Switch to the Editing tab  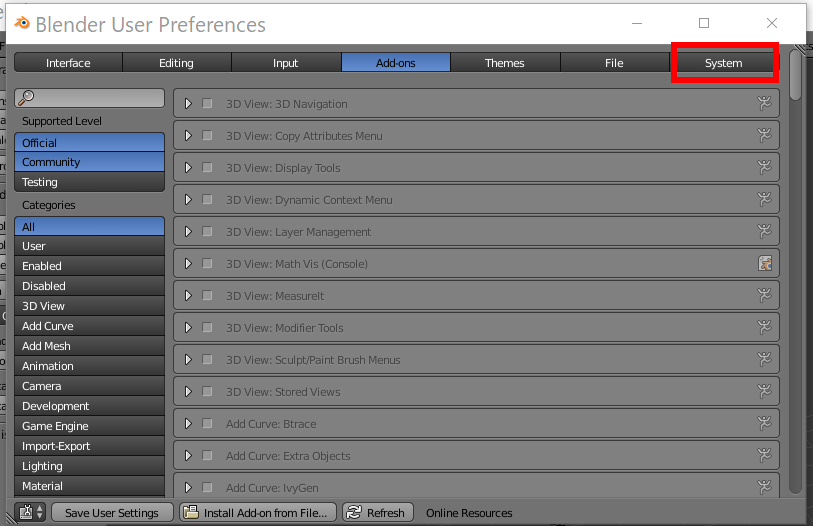(x=177, y=63)
